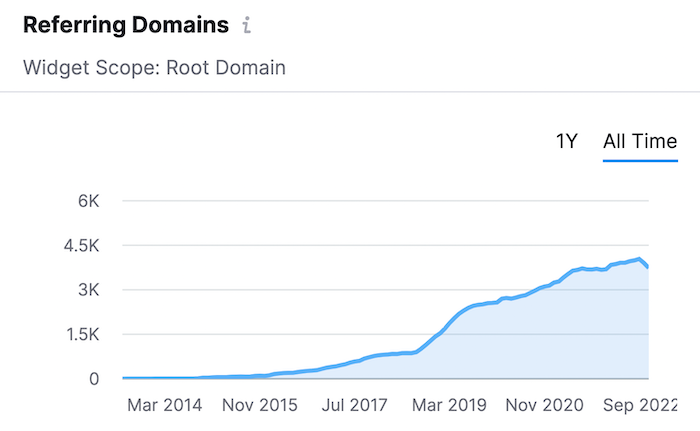Click the chart line's highest peak
Screen dimensions: 700x431
638,258
